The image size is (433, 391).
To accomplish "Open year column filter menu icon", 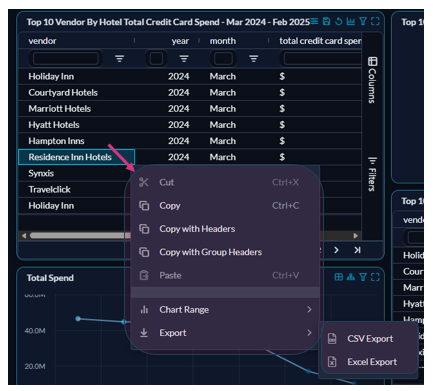I will coord(184,59).
